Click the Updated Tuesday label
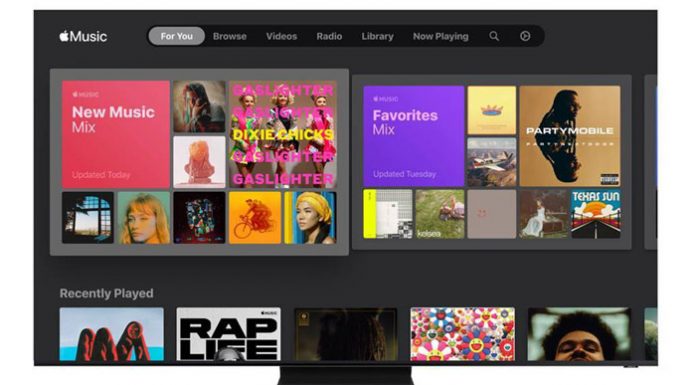Image resolution: width=696 pixels, height=385 pixels. point(404,174)
